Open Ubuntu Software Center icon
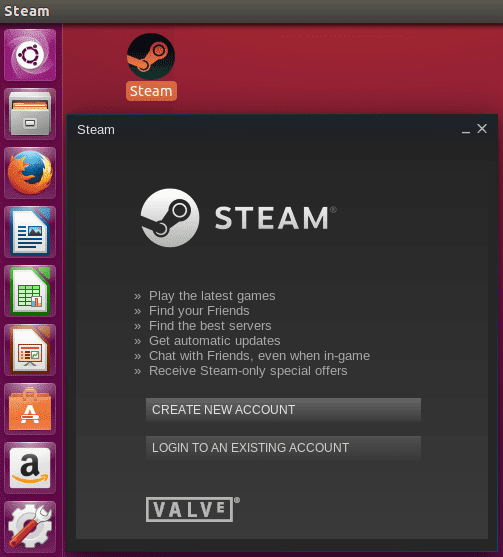The height and width of the screenshot is (557, 503). (x=30, y=409)
